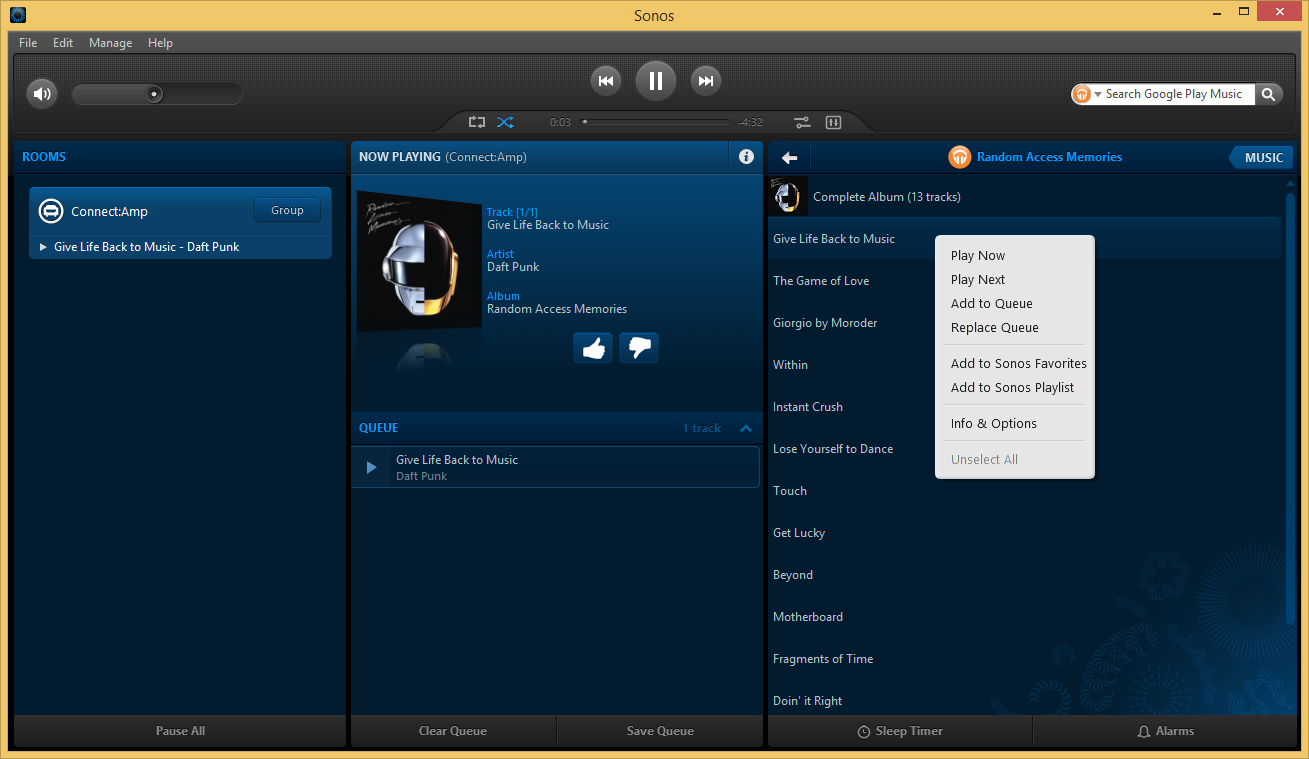The height and width of the screenshot is (759, 1309).
Task: Toggle shuffle mode
Action: click(x=505, y=122)
